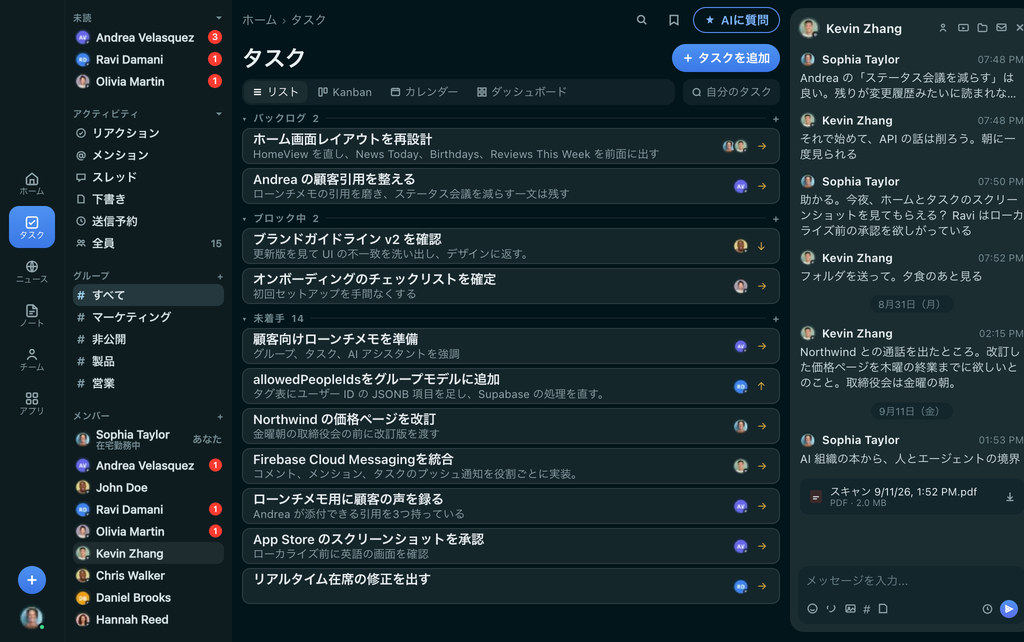Click the arrow on Firebase Cloud Messaging task
Screen dimensions: 1024x642
761,466
